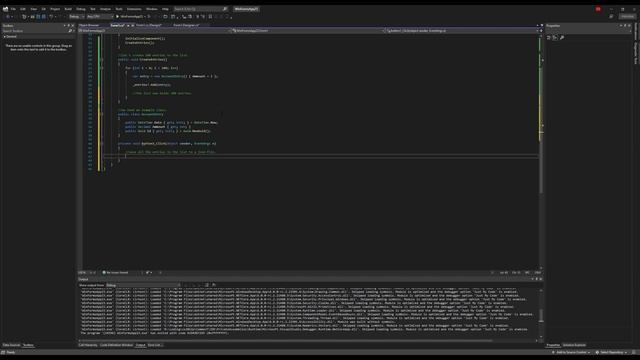Open the Show output from dropdown
The width and height of the screenshot is (640, 360).
[x=143, y=285]
